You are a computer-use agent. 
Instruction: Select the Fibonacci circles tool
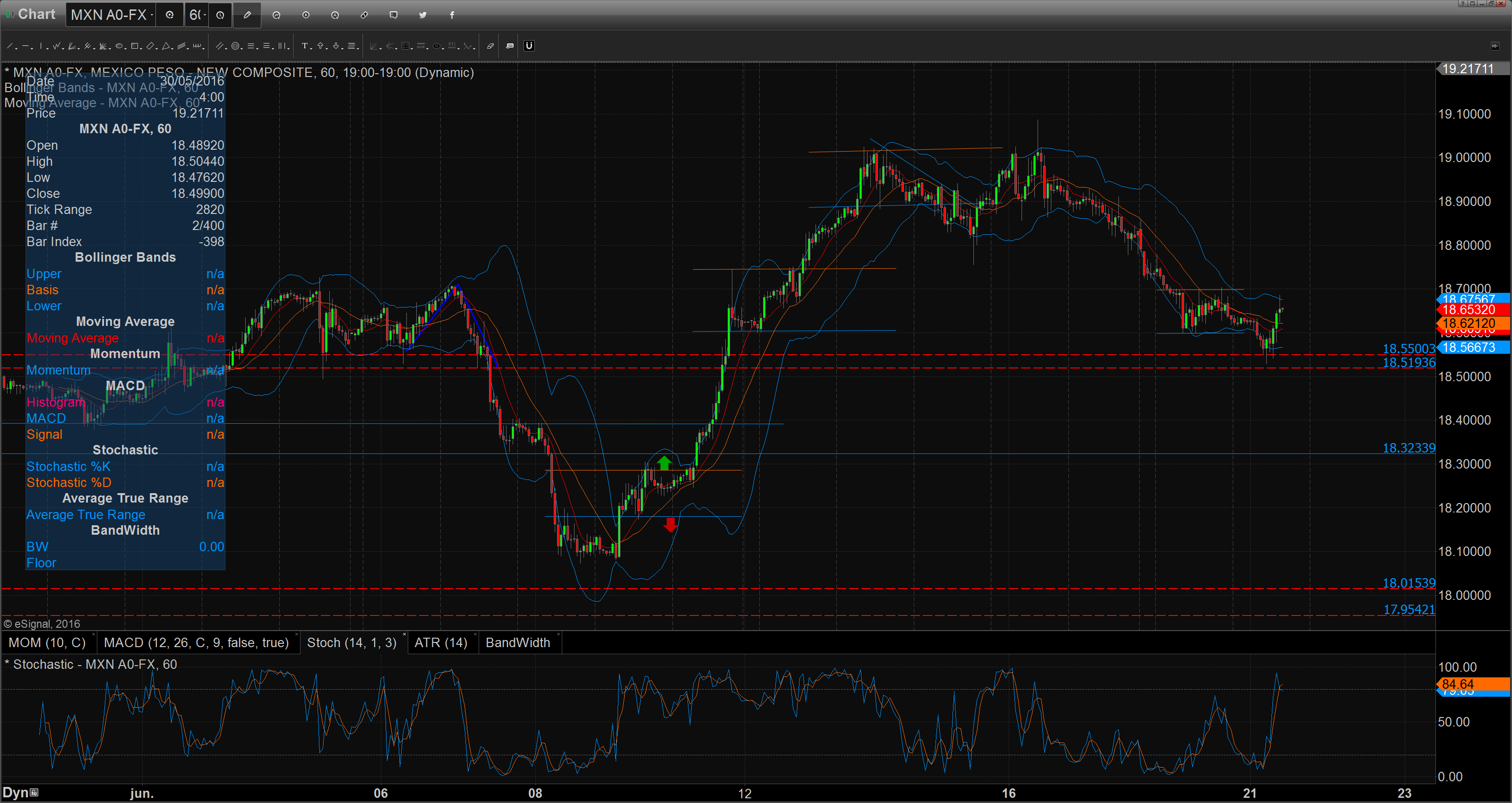[x=235, y=46]
